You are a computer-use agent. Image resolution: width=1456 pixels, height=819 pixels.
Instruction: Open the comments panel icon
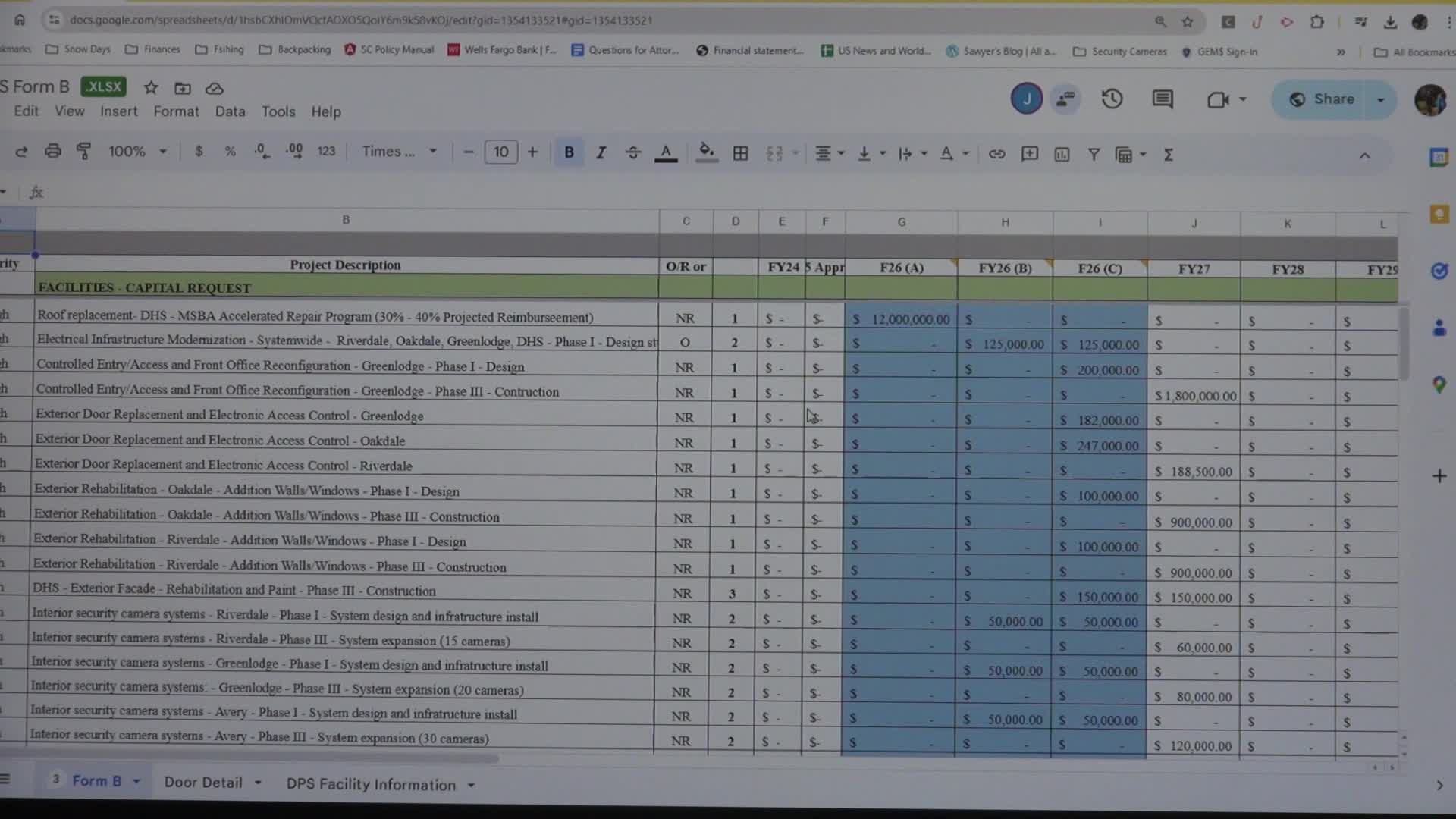point(1163,99)
